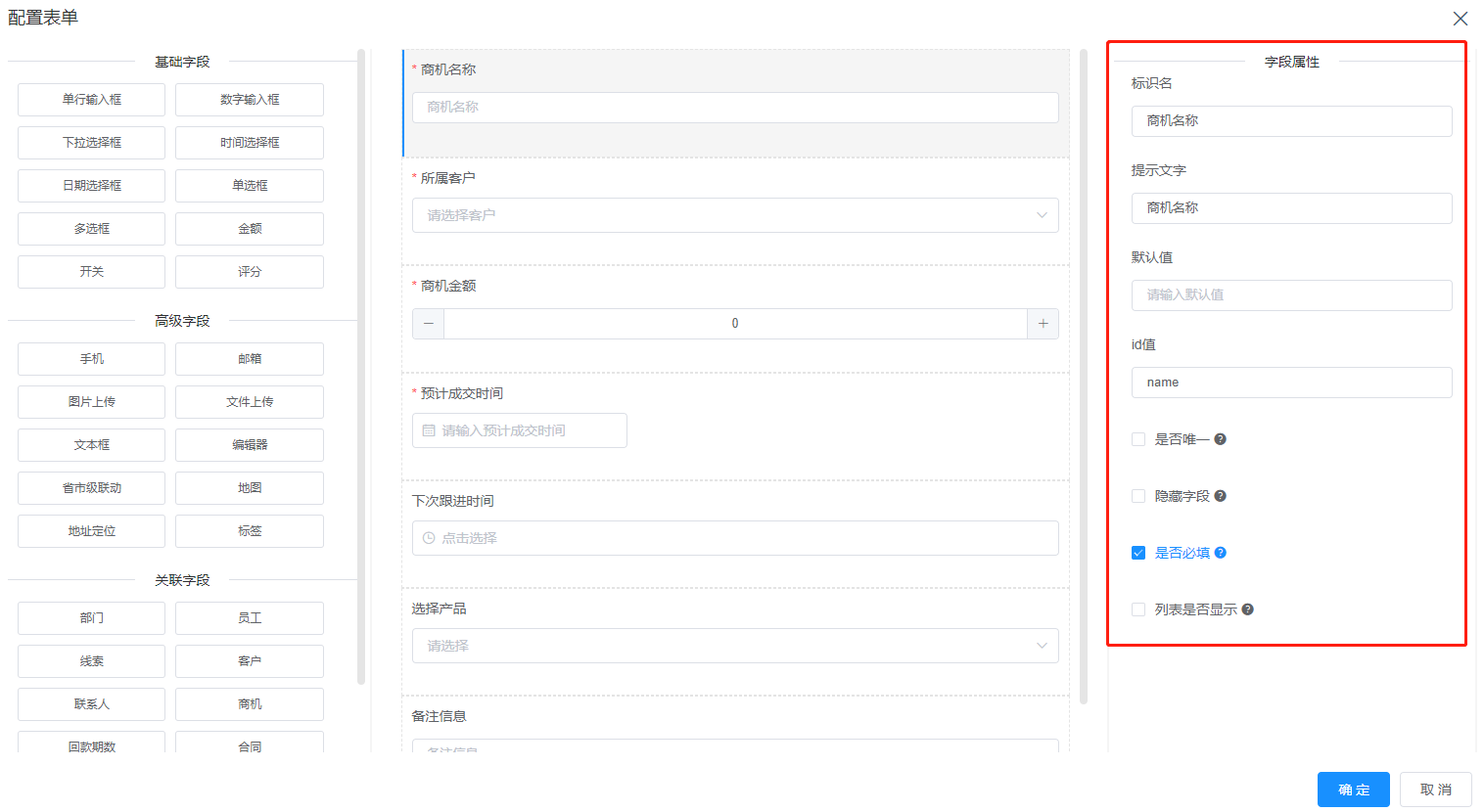Viewport: 1484px width, 812px height.
Task: Click the 默认值 input field
Action: click(1291, 295)
